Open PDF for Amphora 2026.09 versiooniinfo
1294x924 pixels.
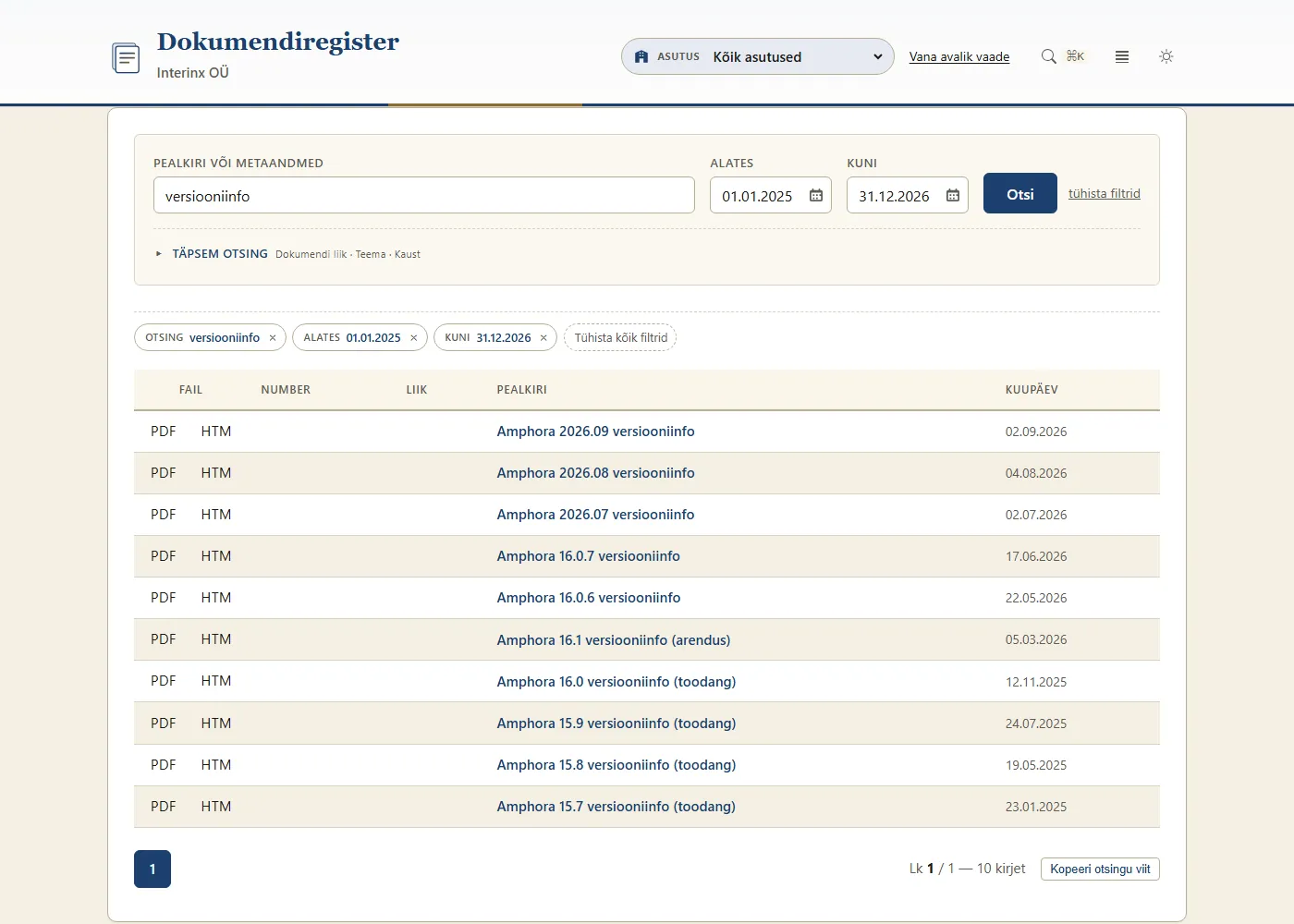164,432
